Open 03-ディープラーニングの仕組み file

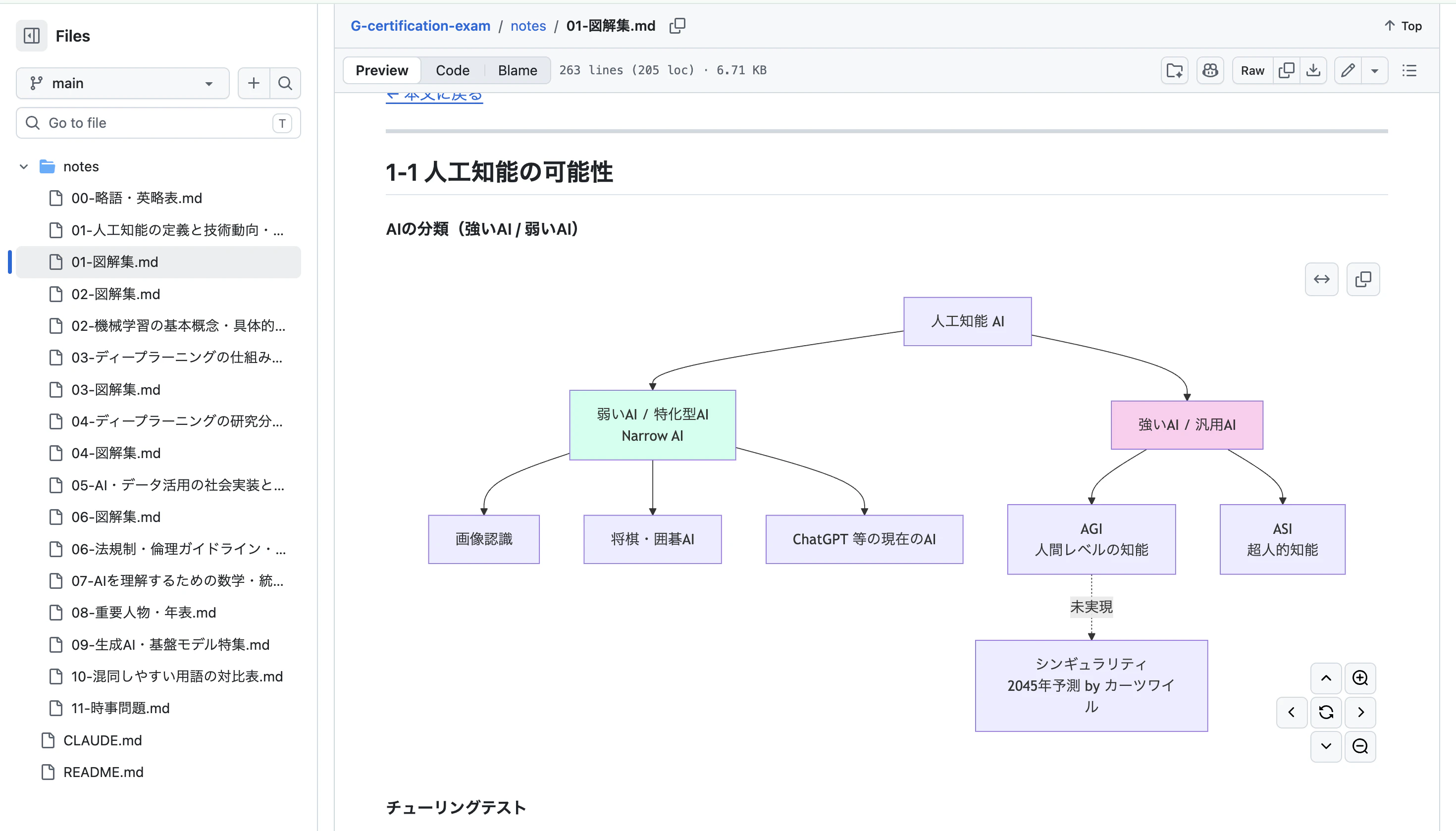pos(158,357)
